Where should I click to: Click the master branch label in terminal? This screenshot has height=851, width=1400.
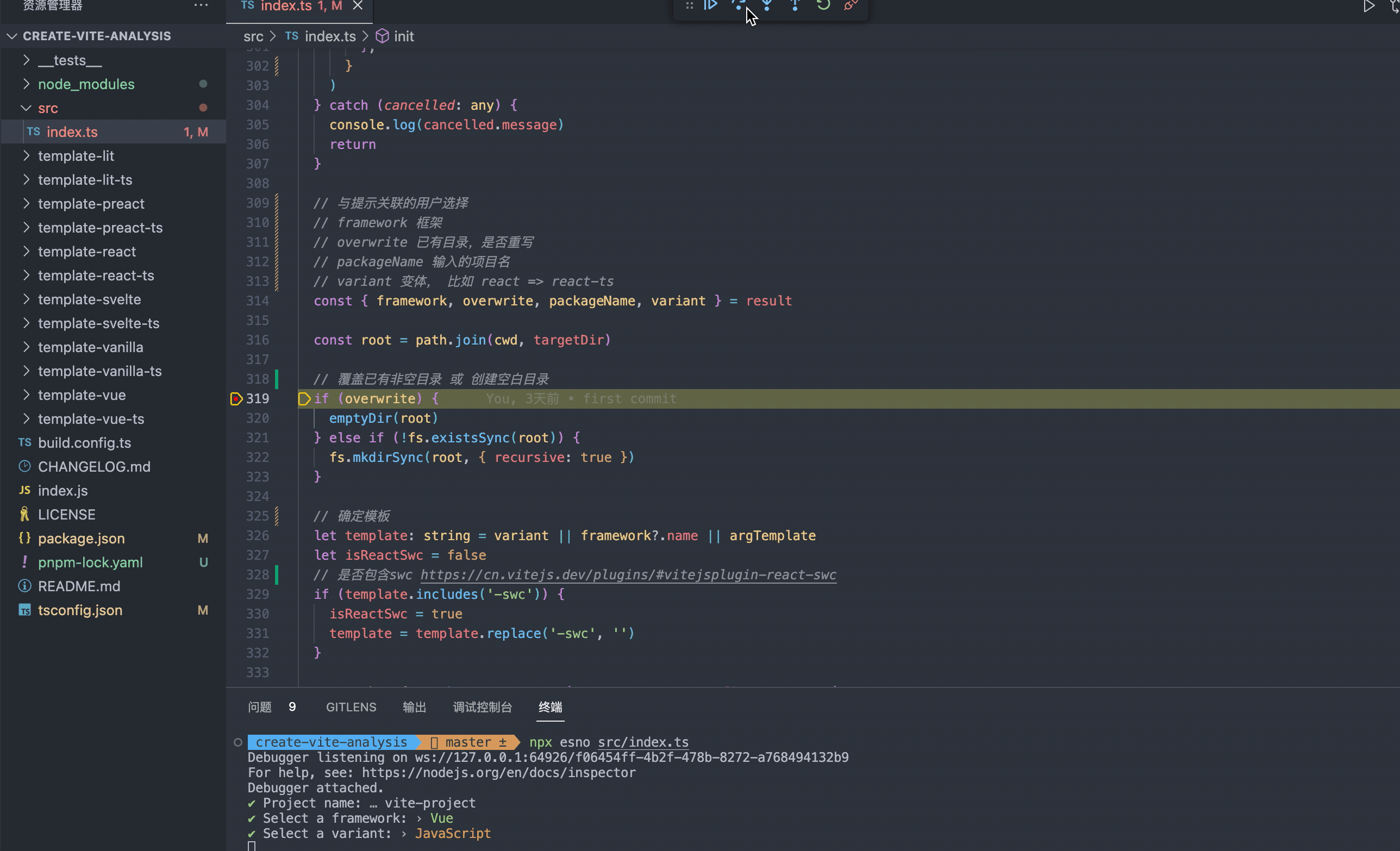click(468, 742)
